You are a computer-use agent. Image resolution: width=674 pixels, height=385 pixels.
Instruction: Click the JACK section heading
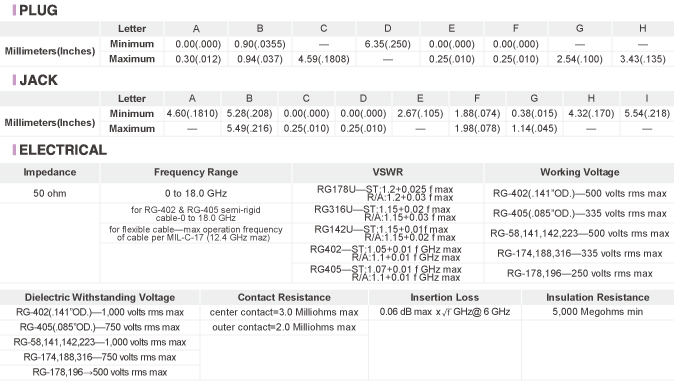pyautogui.click(x=38, y=80)
